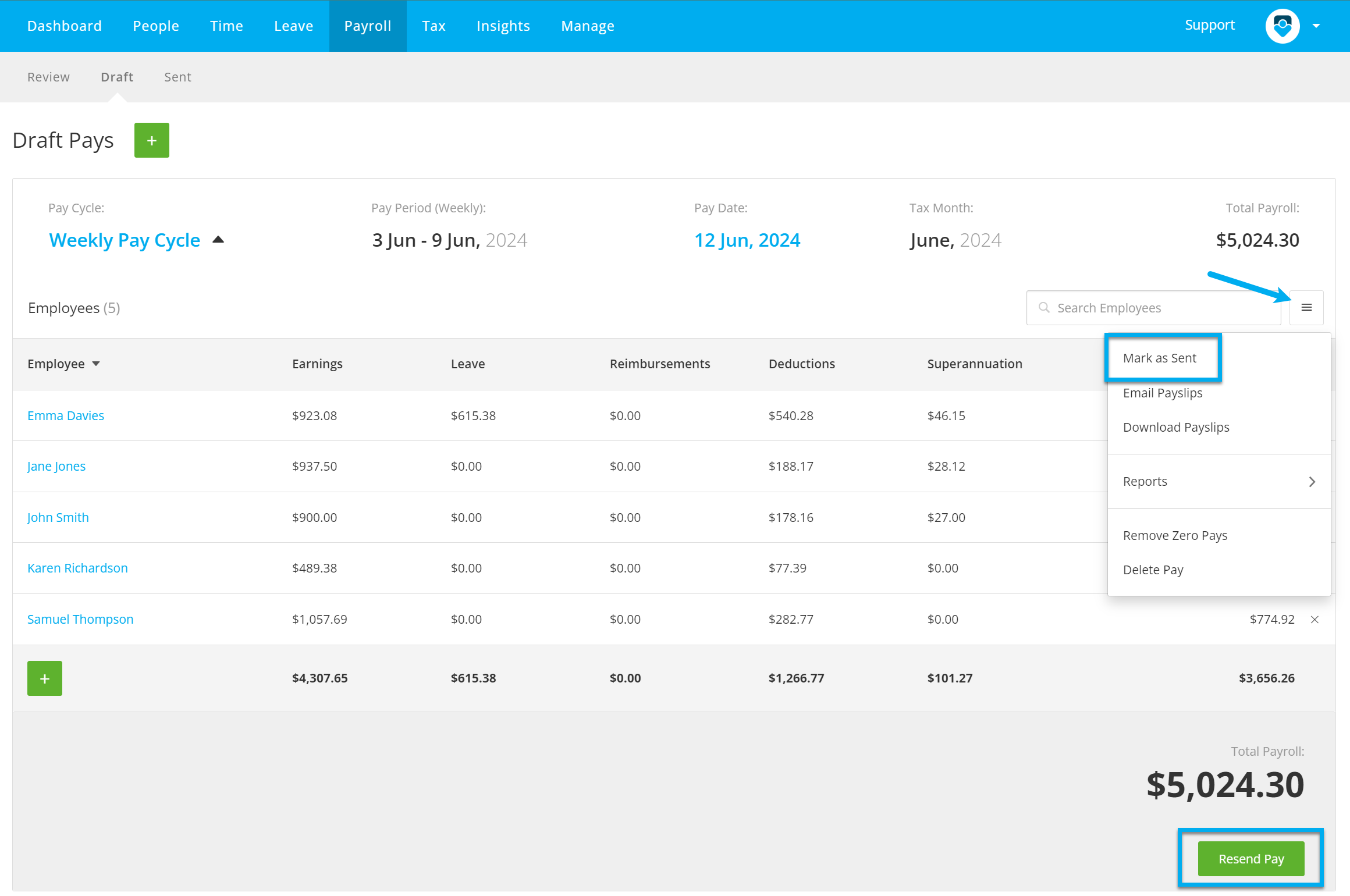Viewport: 1350px width, 896px height.
Task: Click Jane Jones' deductions $188.17
Action: pyautogui.click(x=791, y=466)
